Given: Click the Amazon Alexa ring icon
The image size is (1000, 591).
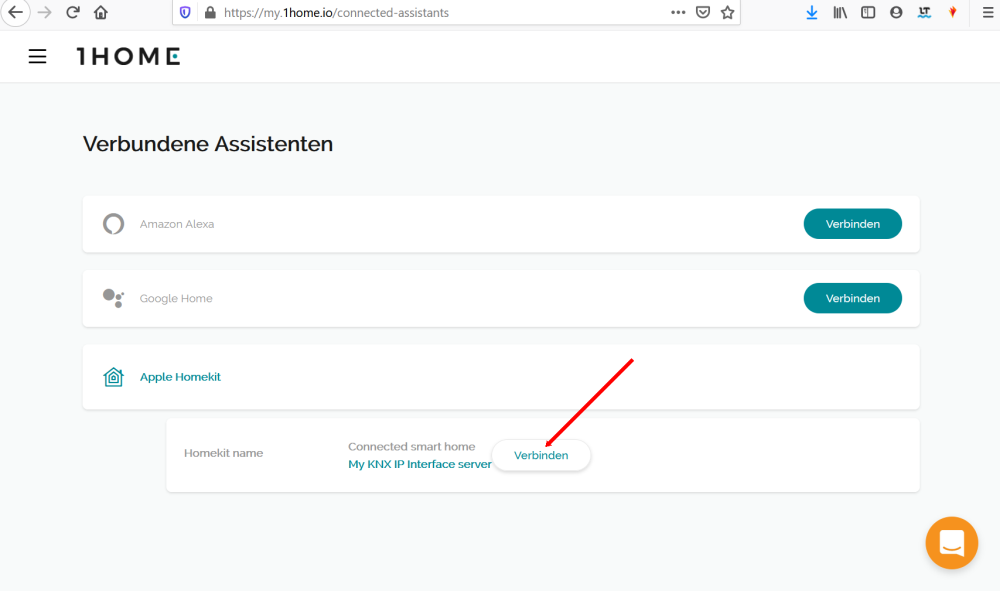Looking at the screenshot, I should click(114, 224).
